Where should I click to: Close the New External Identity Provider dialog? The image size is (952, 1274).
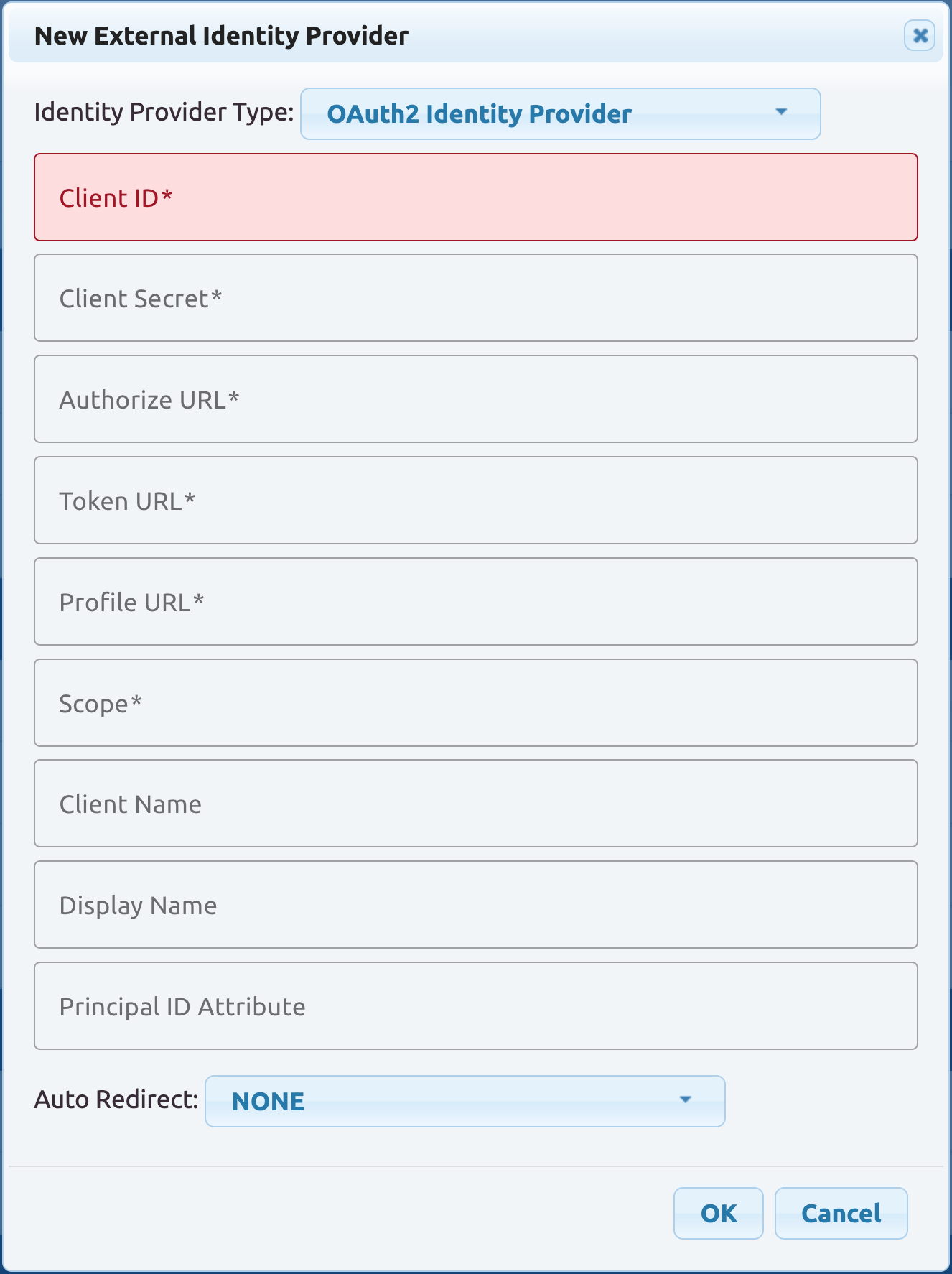(919, 35)
